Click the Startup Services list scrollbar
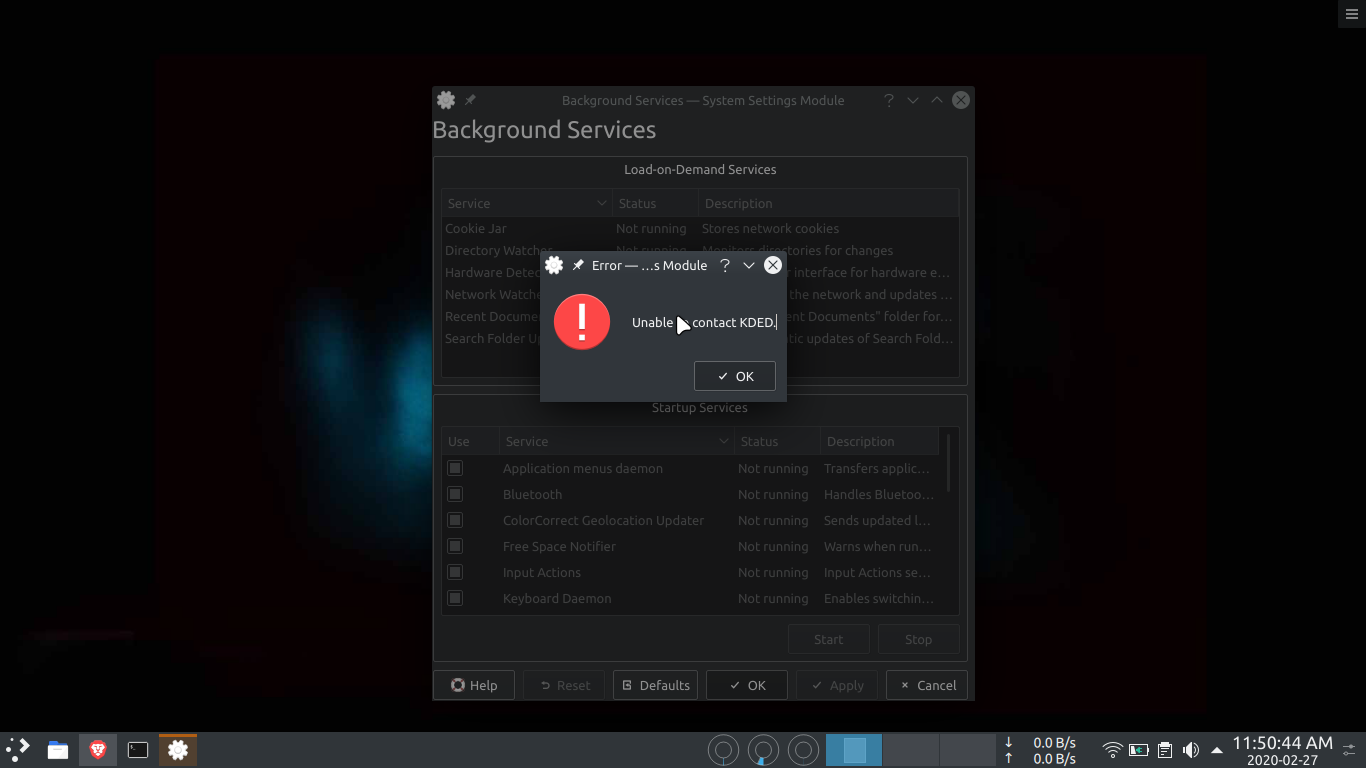Viewport: 1366px width, 768px height. (948, 465)
